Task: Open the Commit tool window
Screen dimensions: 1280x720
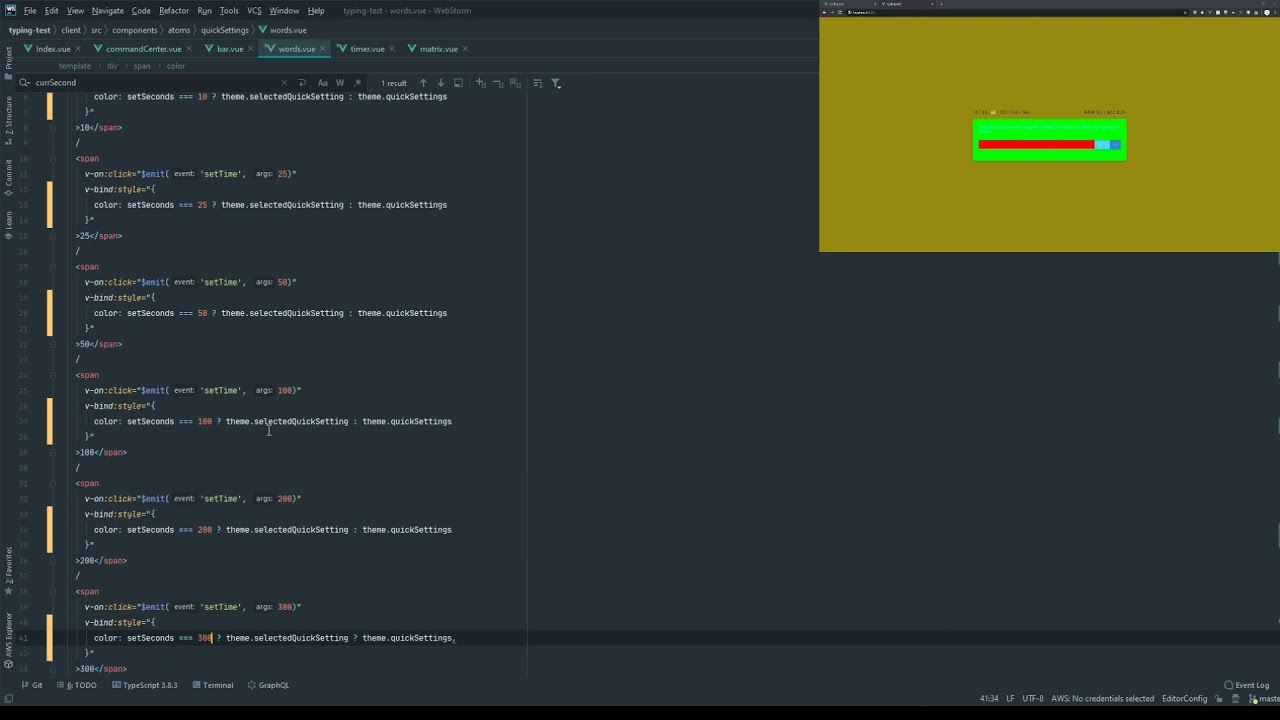Action: 9,177
